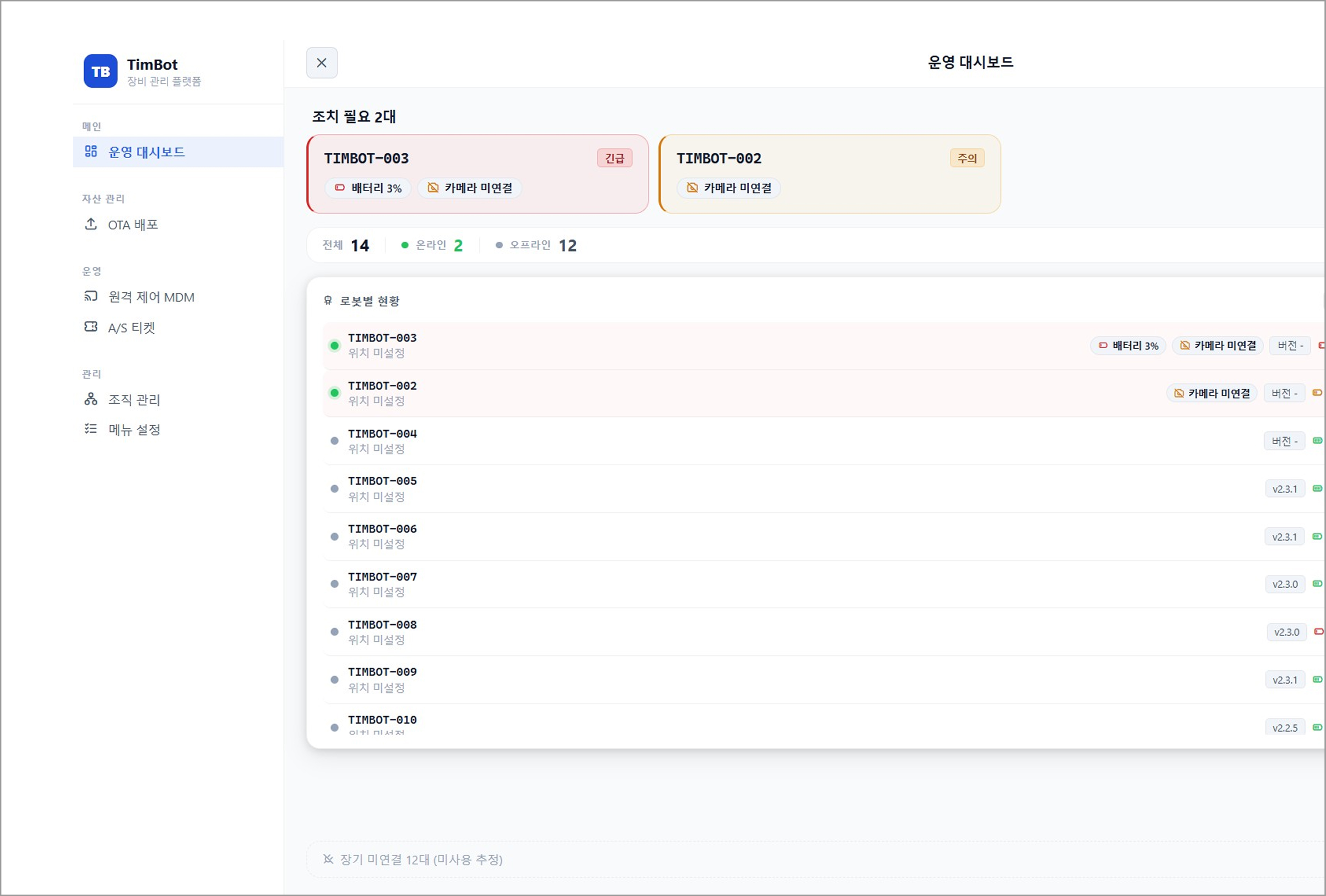Image resolution: width=1326 pixels, height=896 pixels.
Task: Click red battery icon in TIMBOT-008 row
Action: pyautogui.click(x=1319, y=631)
